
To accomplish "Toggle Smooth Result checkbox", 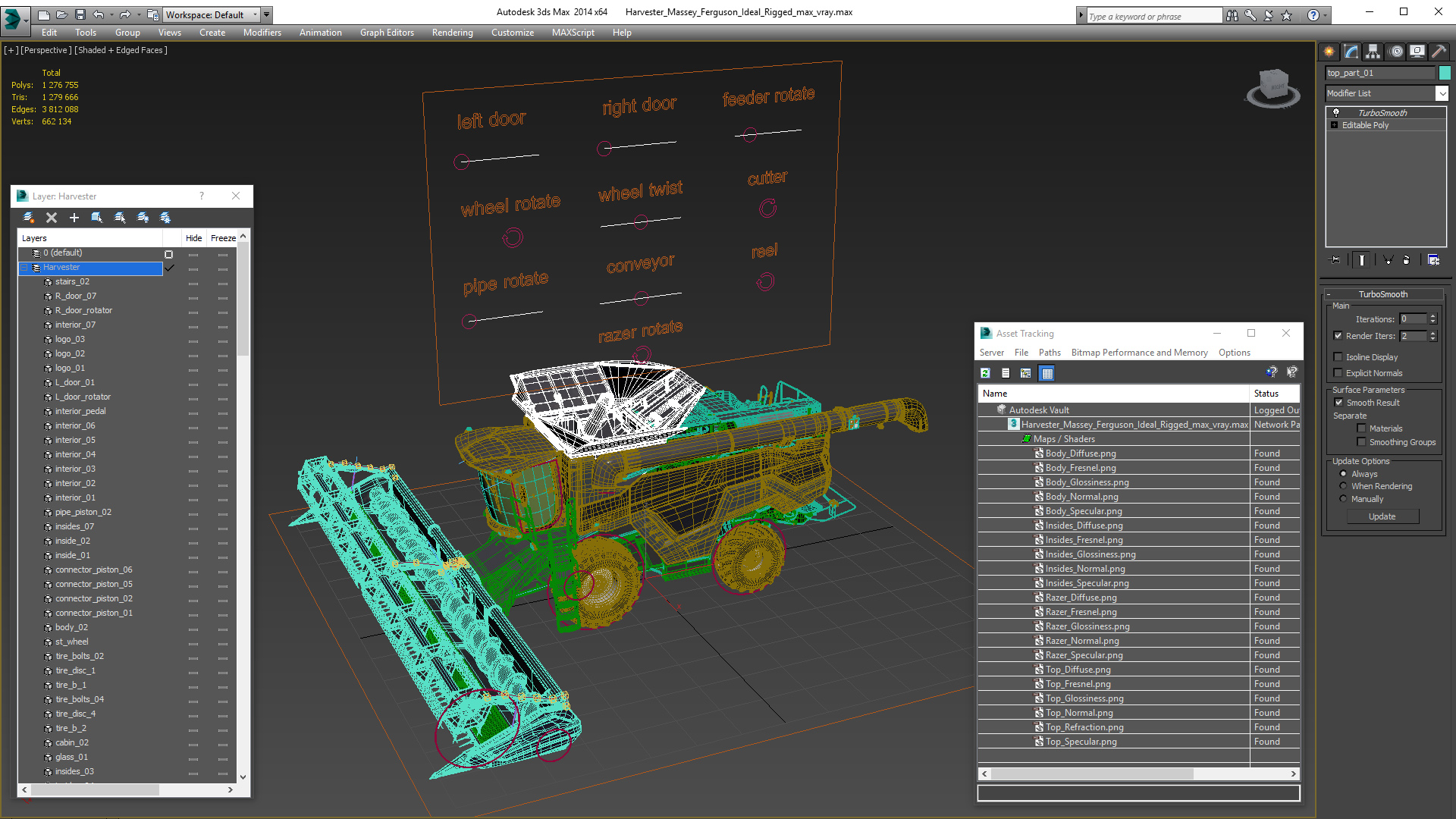I will [x=1338, y=403].
